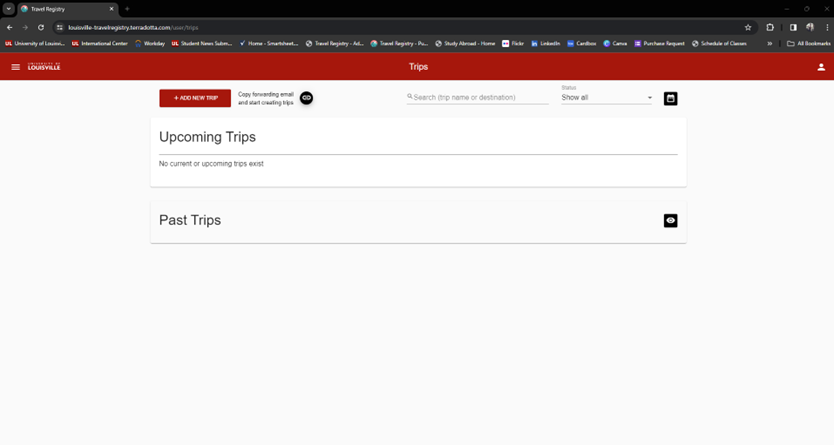Open the Status Show all dropdown
The height and width of the screenshot is (445, 834).
[x=607, y=97]
